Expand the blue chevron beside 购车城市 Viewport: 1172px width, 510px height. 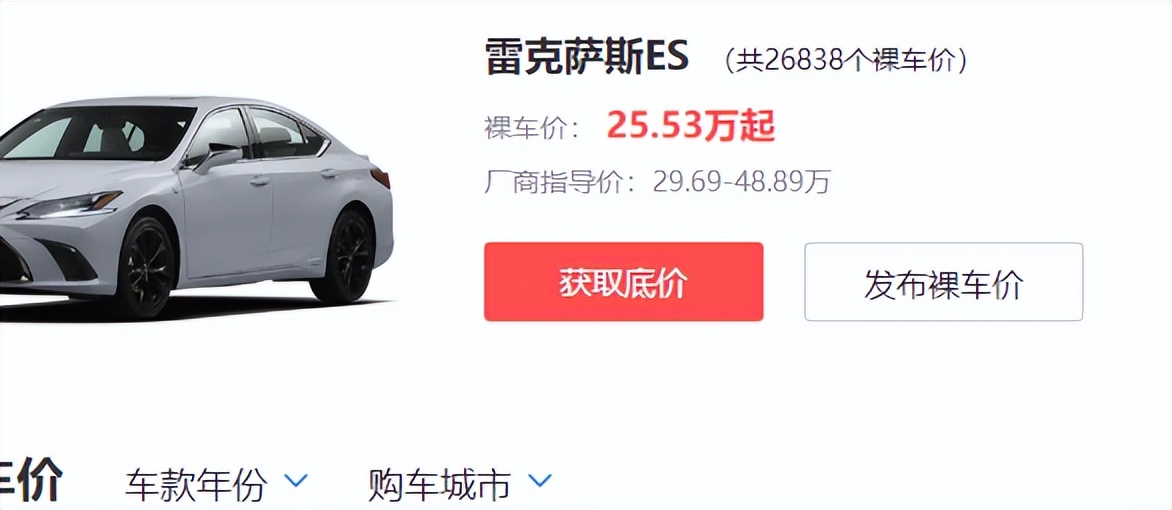(x=540, y=480)
